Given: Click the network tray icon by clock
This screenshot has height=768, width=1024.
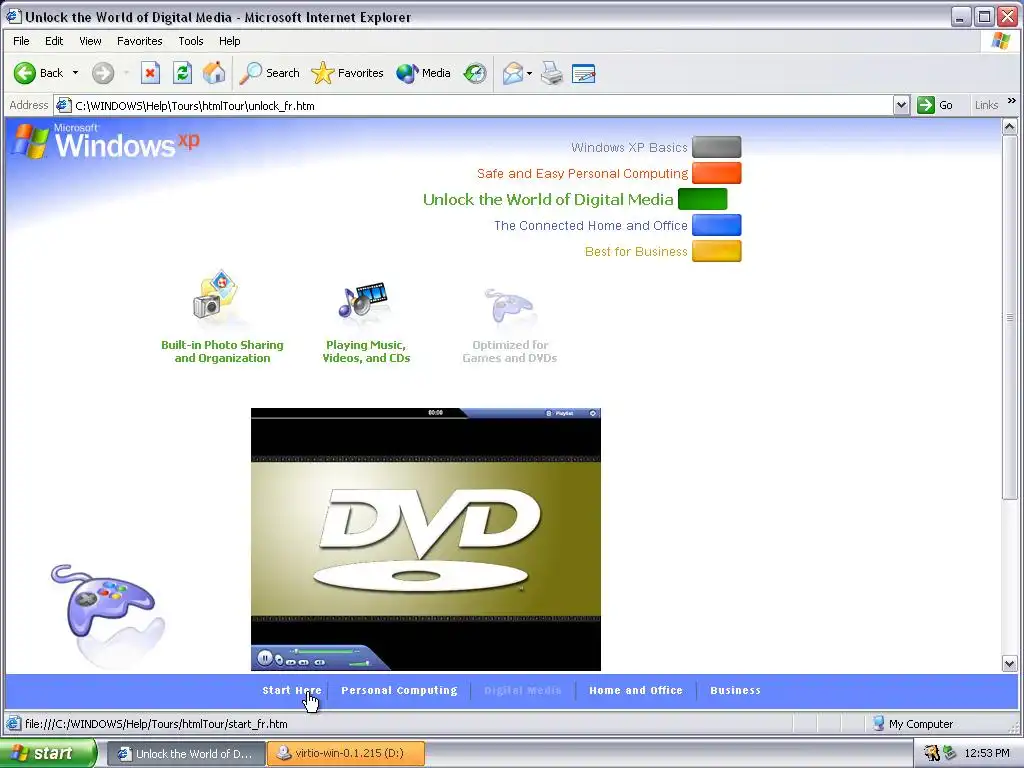Looking at the screenshot, I should [950, 753].
